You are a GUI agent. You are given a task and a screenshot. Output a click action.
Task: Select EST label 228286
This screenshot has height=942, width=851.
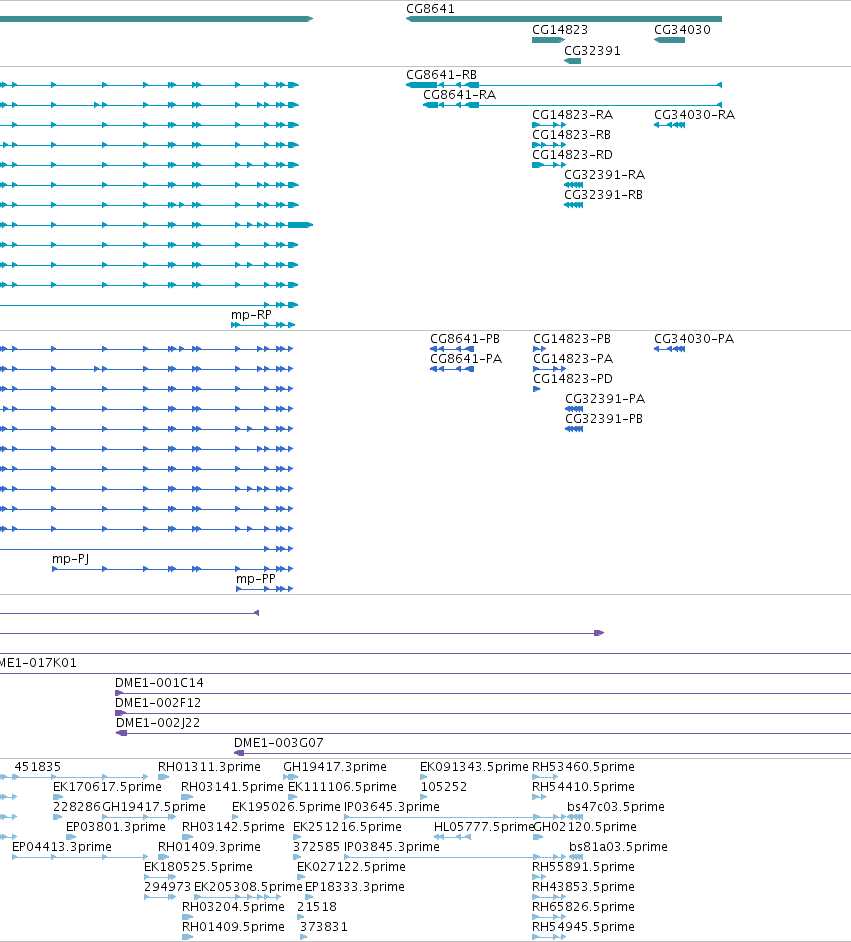(77, 807)
